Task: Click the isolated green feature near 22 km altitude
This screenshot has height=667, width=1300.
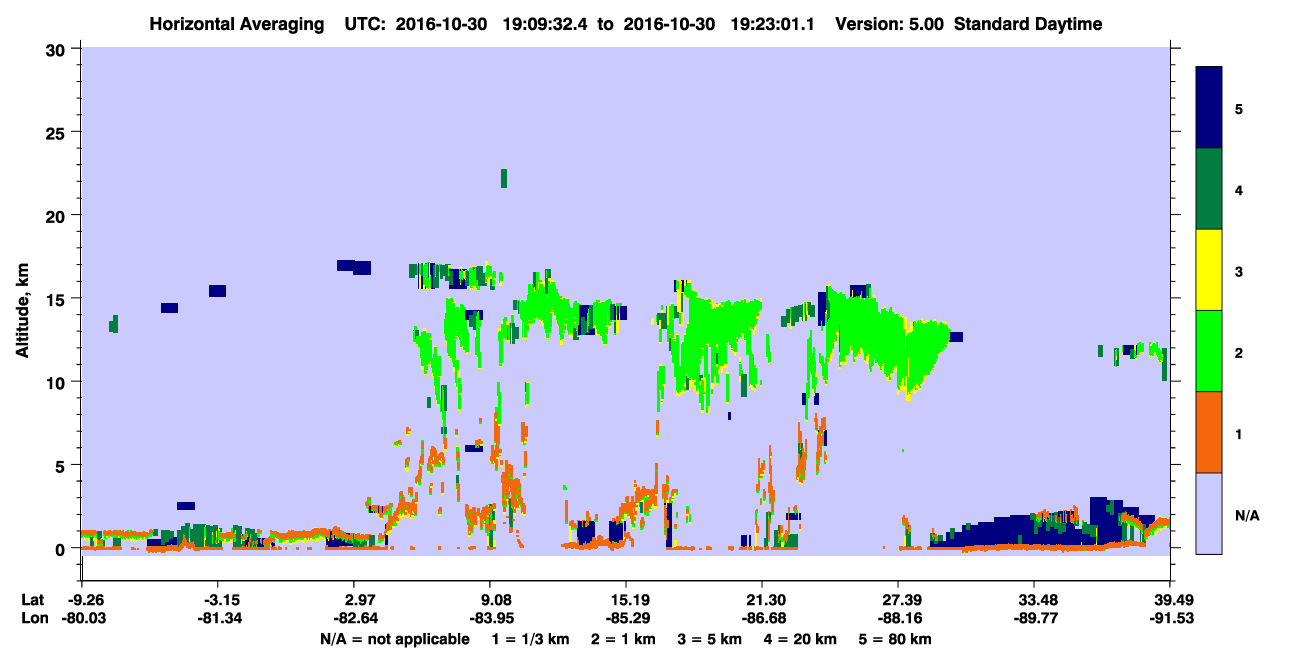Action: click(x=504, y=178)
